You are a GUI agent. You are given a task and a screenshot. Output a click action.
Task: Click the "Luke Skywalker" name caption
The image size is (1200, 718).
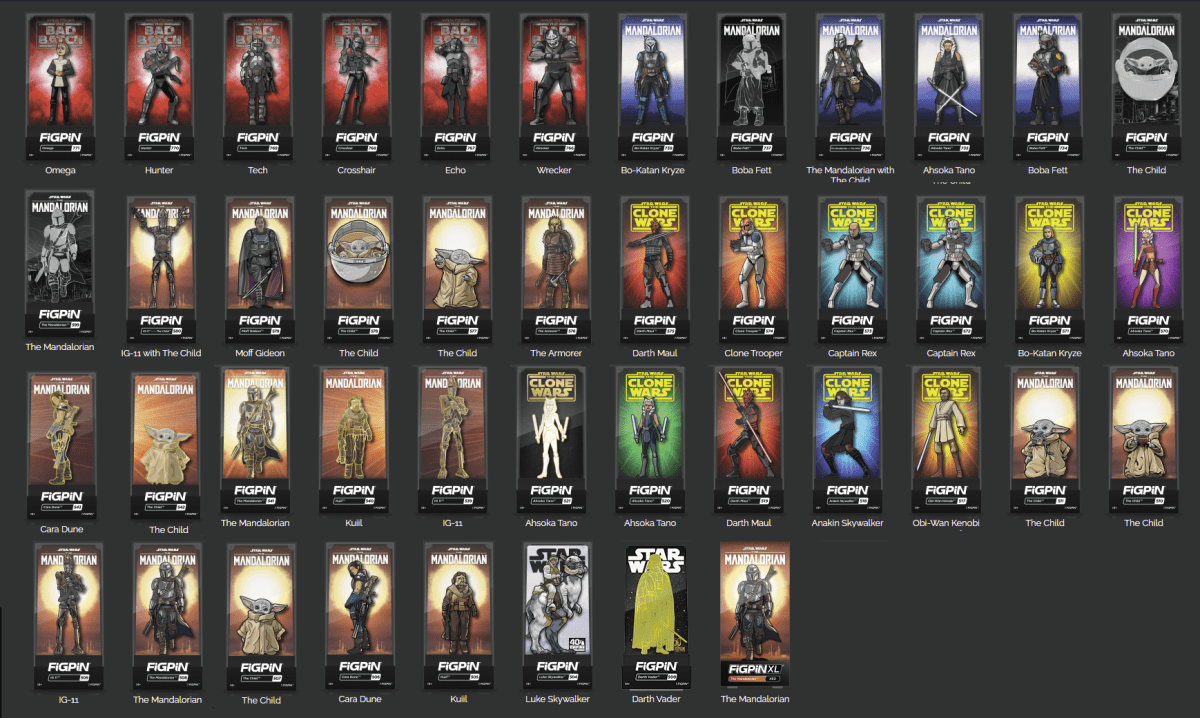[556, 699]
